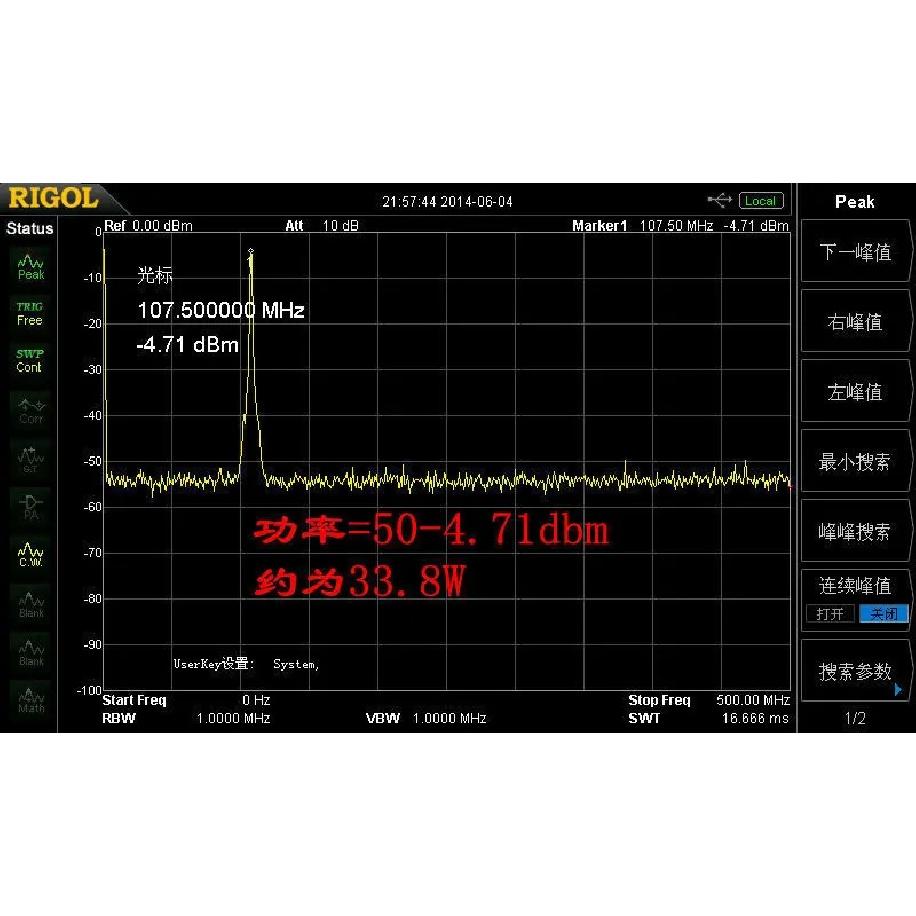Click the -50 axis label
The image size is (916, 916).
click(93, 461)
